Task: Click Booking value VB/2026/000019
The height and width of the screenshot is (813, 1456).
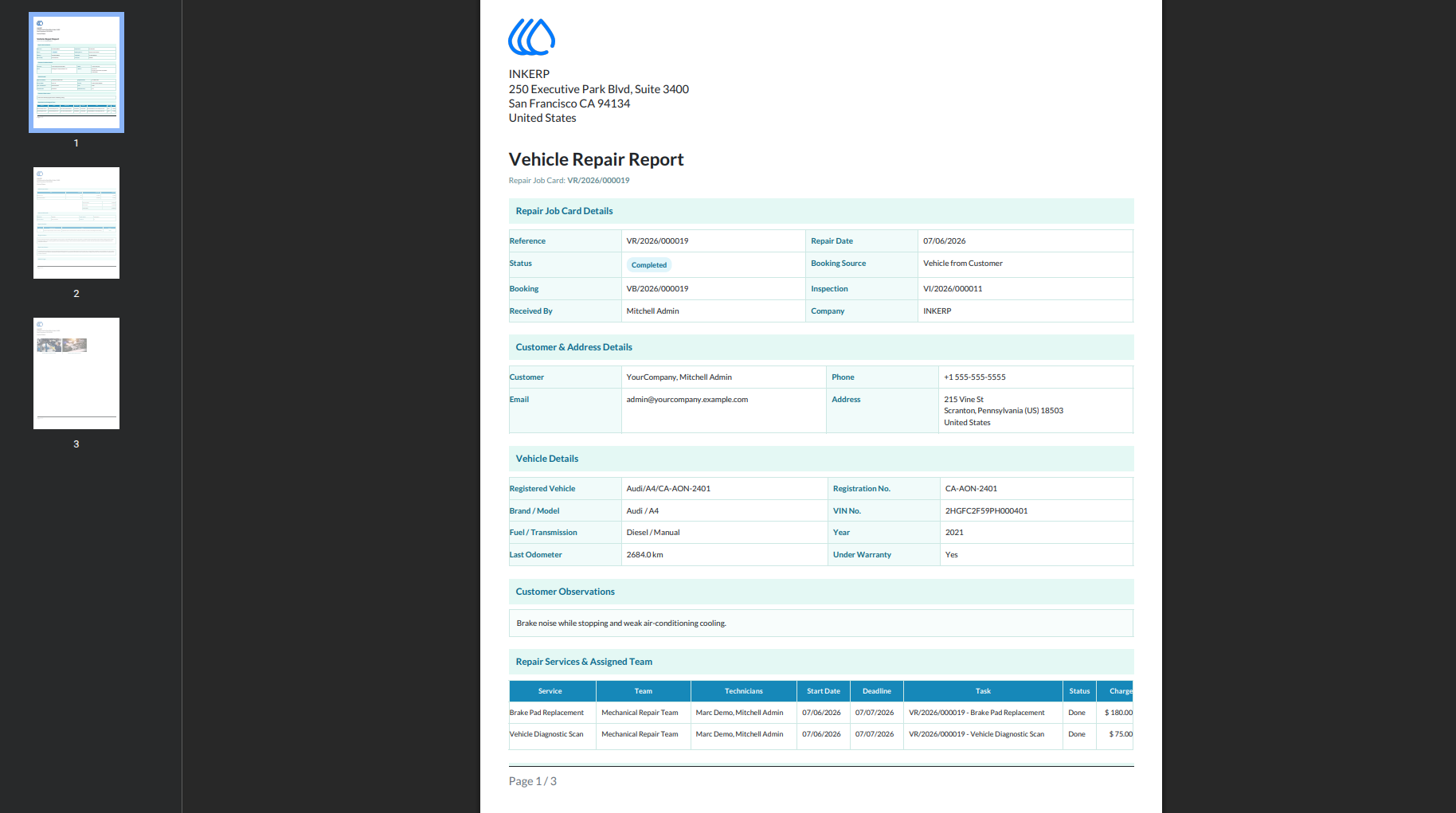Action: 657,289
